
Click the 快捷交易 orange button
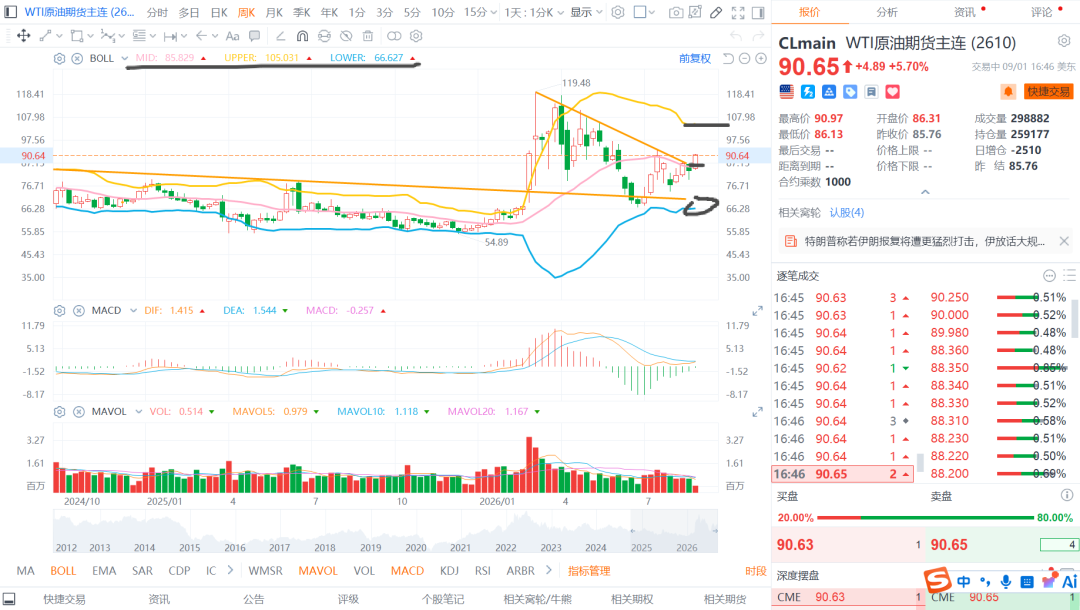(1048, 92)
